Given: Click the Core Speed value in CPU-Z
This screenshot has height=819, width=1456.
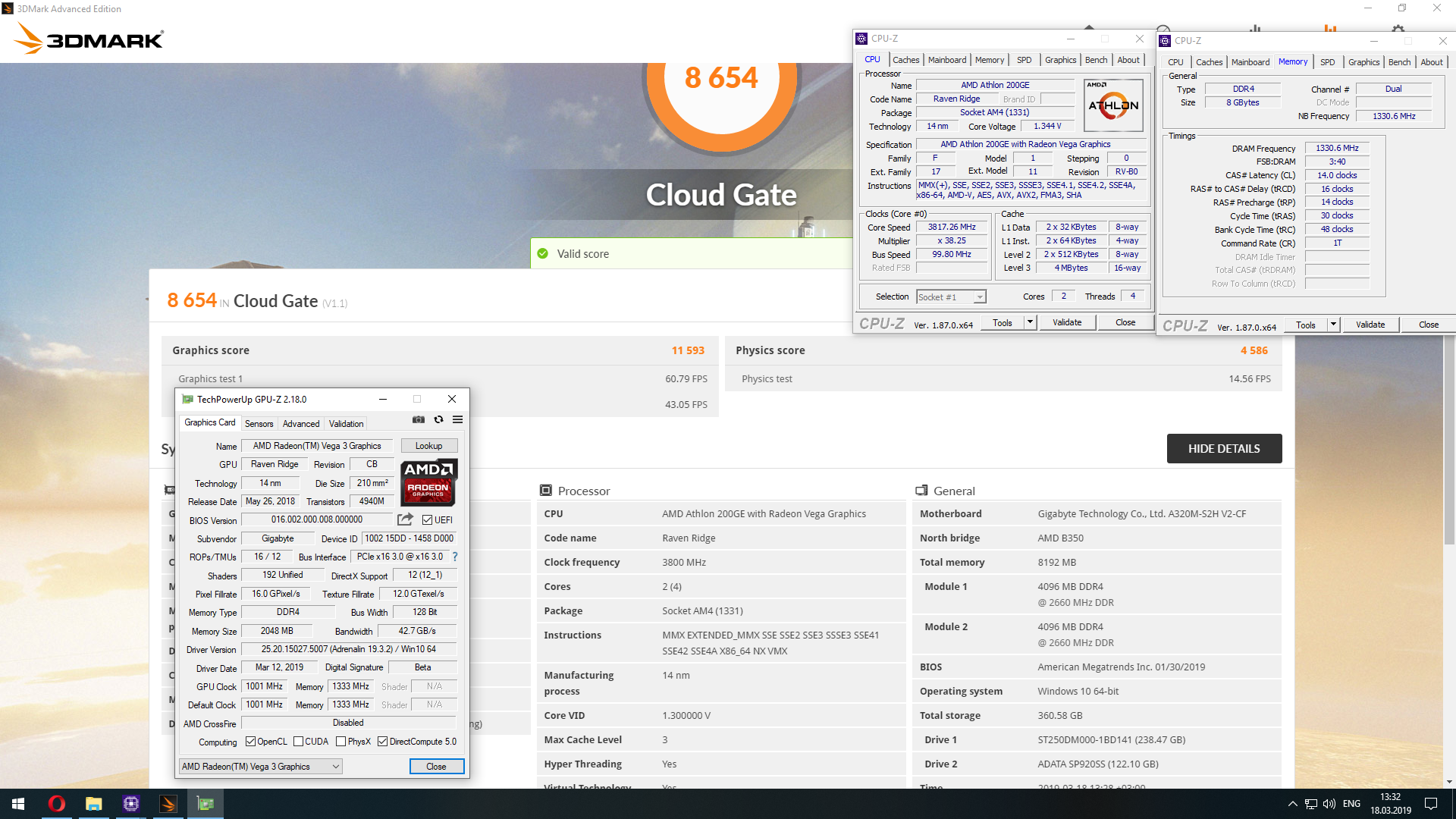Looking at the screenshot, I should pos(952,227).
